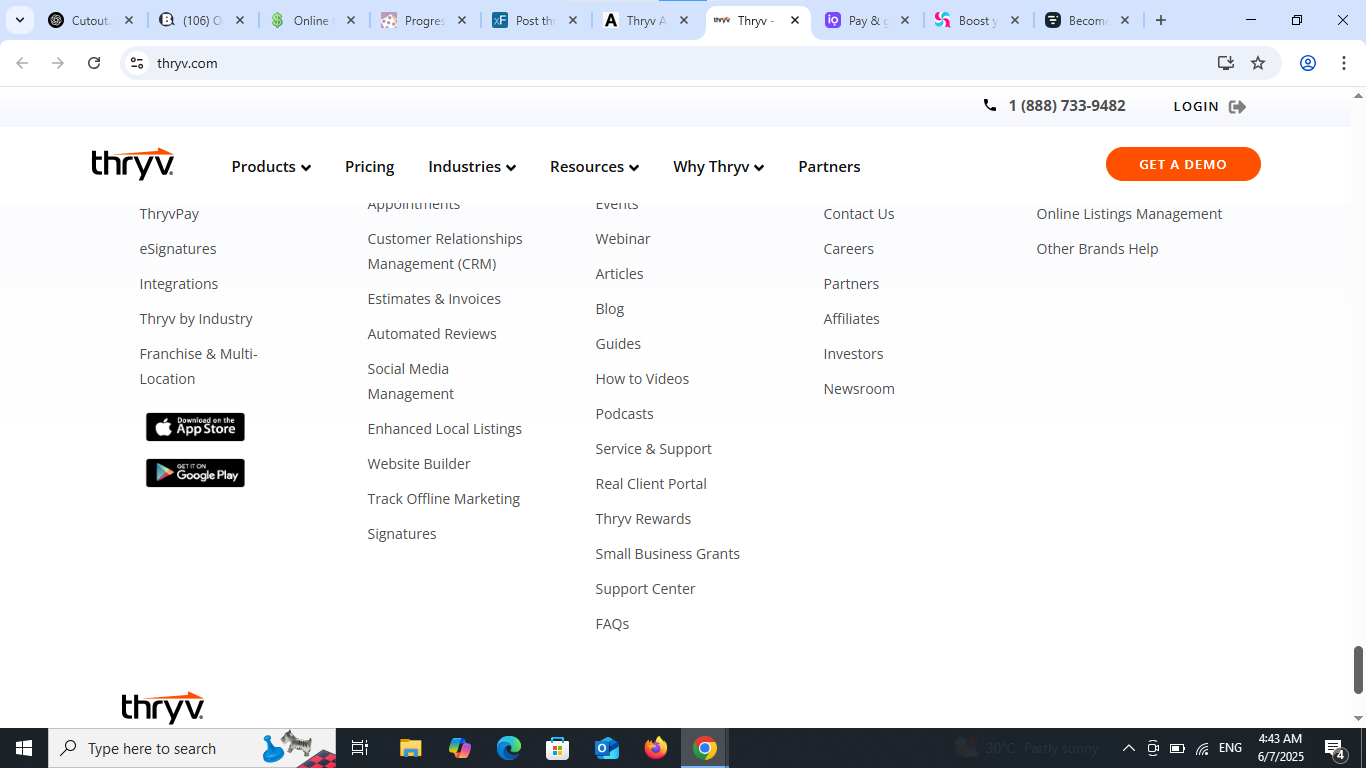Click the page vertical scrollbar thumb
1366x768 pixels.
[x=1358, y=669]
